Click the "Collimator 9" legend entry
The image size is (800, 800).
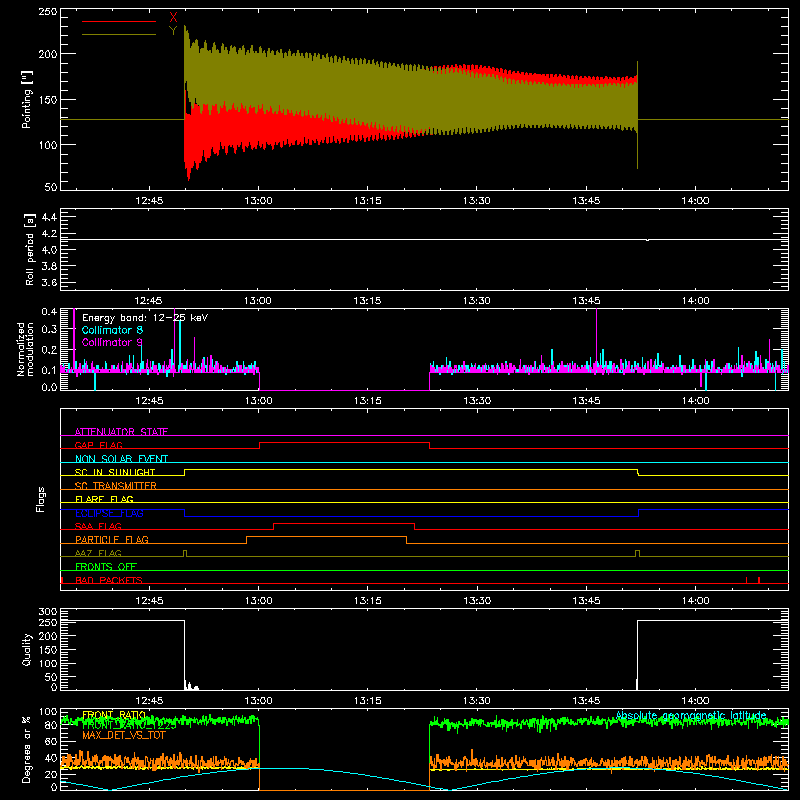pyautogui.click(x=112, y=342)
